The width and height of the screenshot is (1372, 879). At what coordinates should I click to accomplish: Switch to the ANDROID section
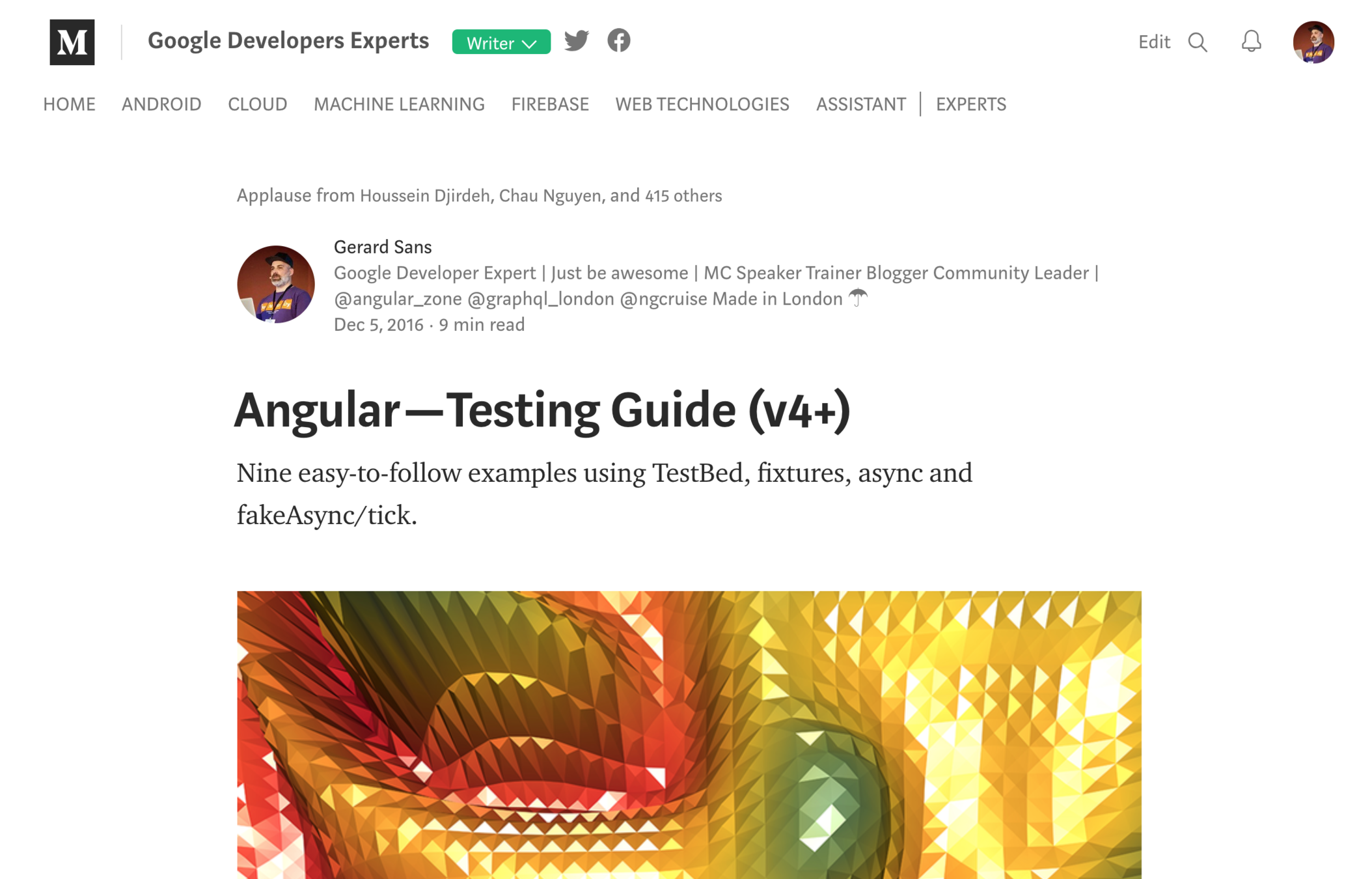pos(161,104)
